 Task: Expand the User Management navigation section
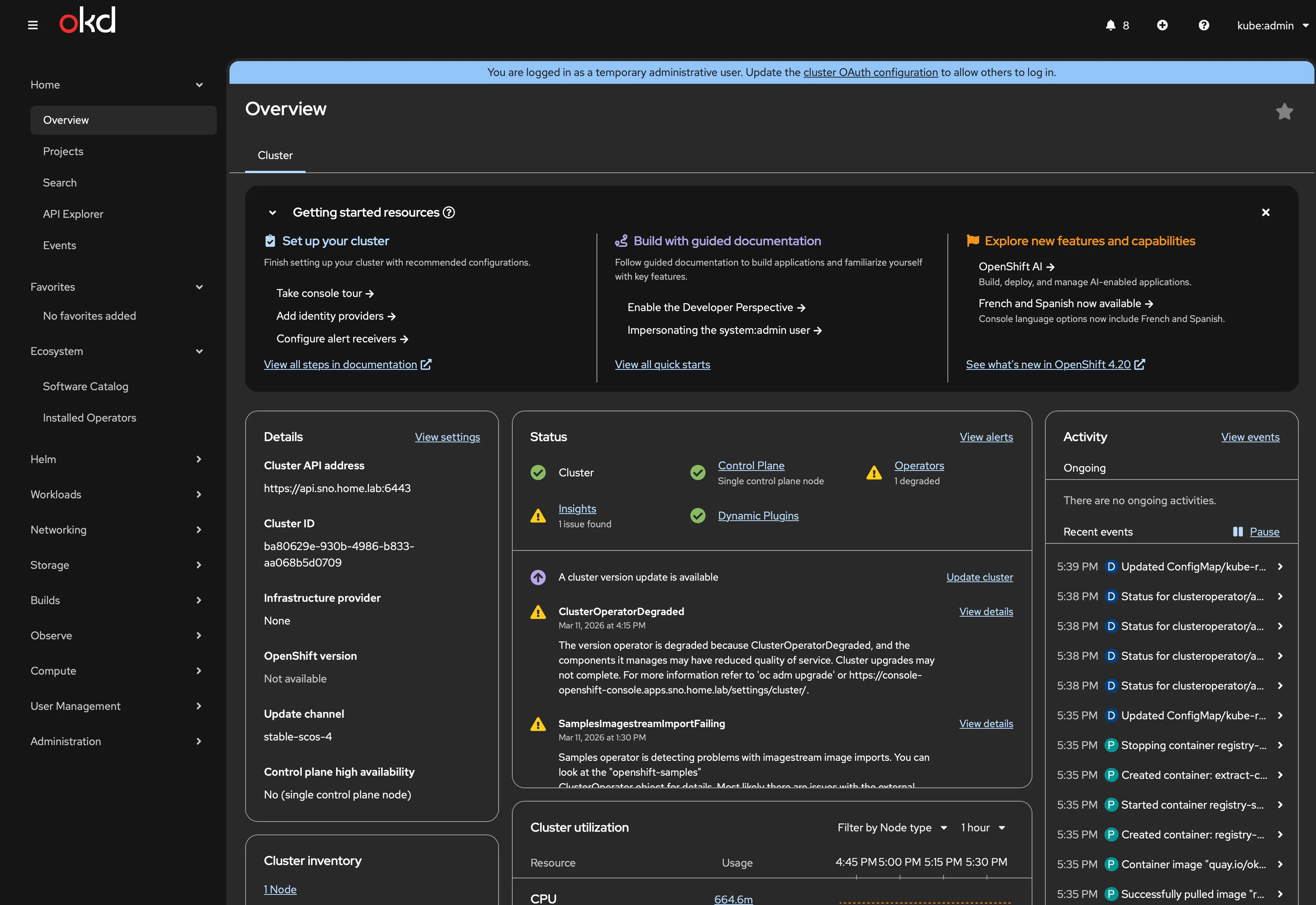[117, 706]
